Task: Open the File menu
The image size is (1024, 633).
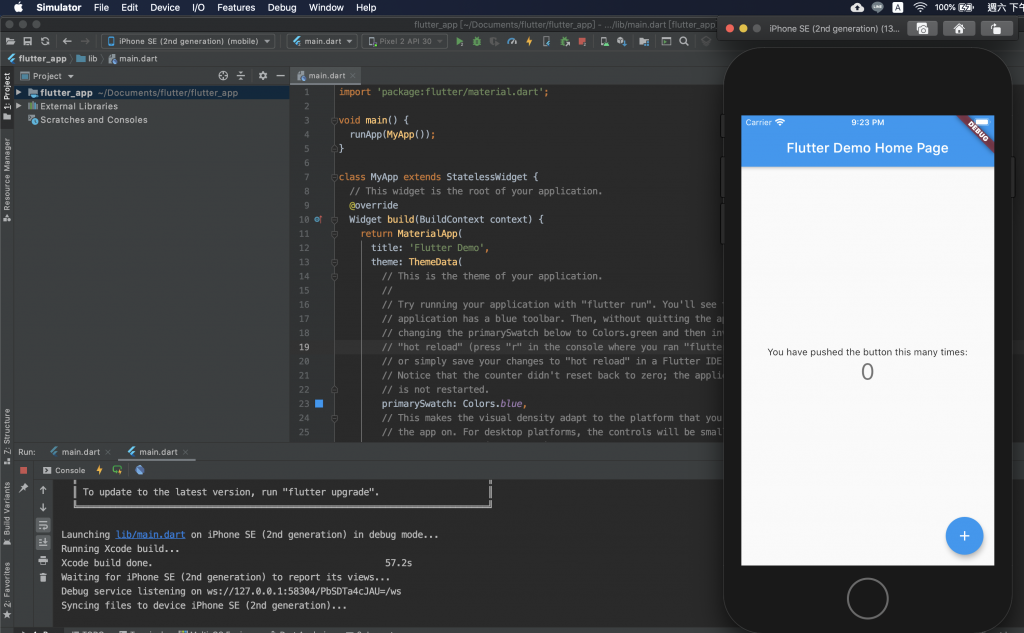Action: click(x=101, y=8)
